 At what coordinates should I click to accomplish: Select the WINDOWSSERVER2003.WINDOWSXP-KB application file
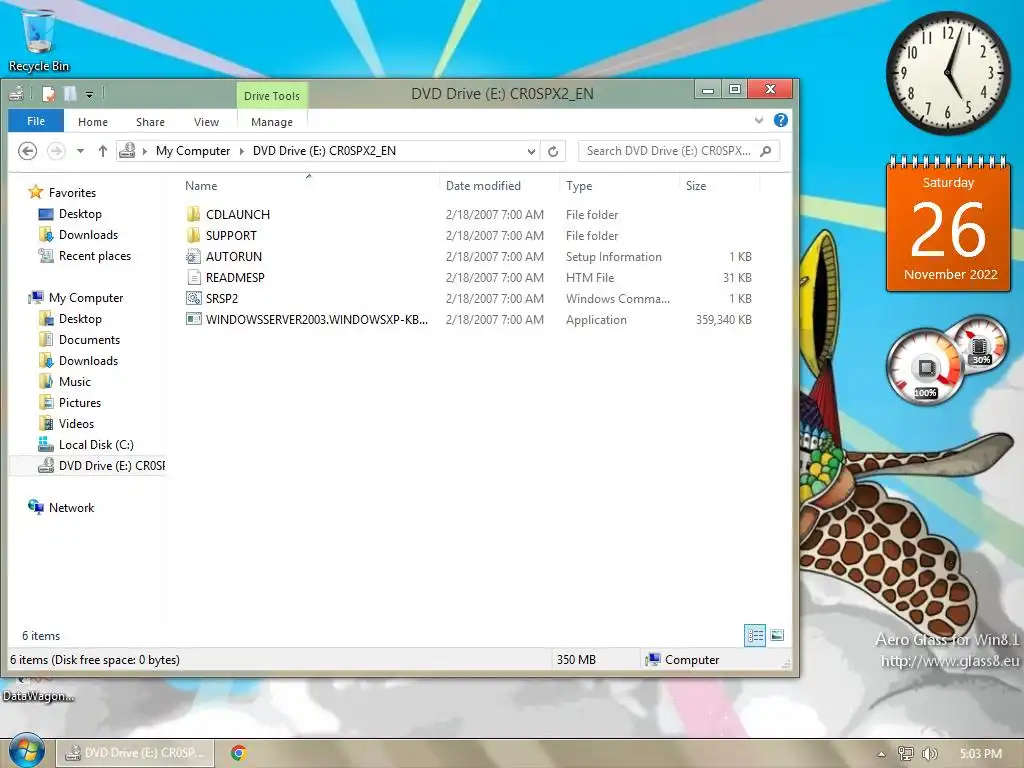[x=317, y=319]
